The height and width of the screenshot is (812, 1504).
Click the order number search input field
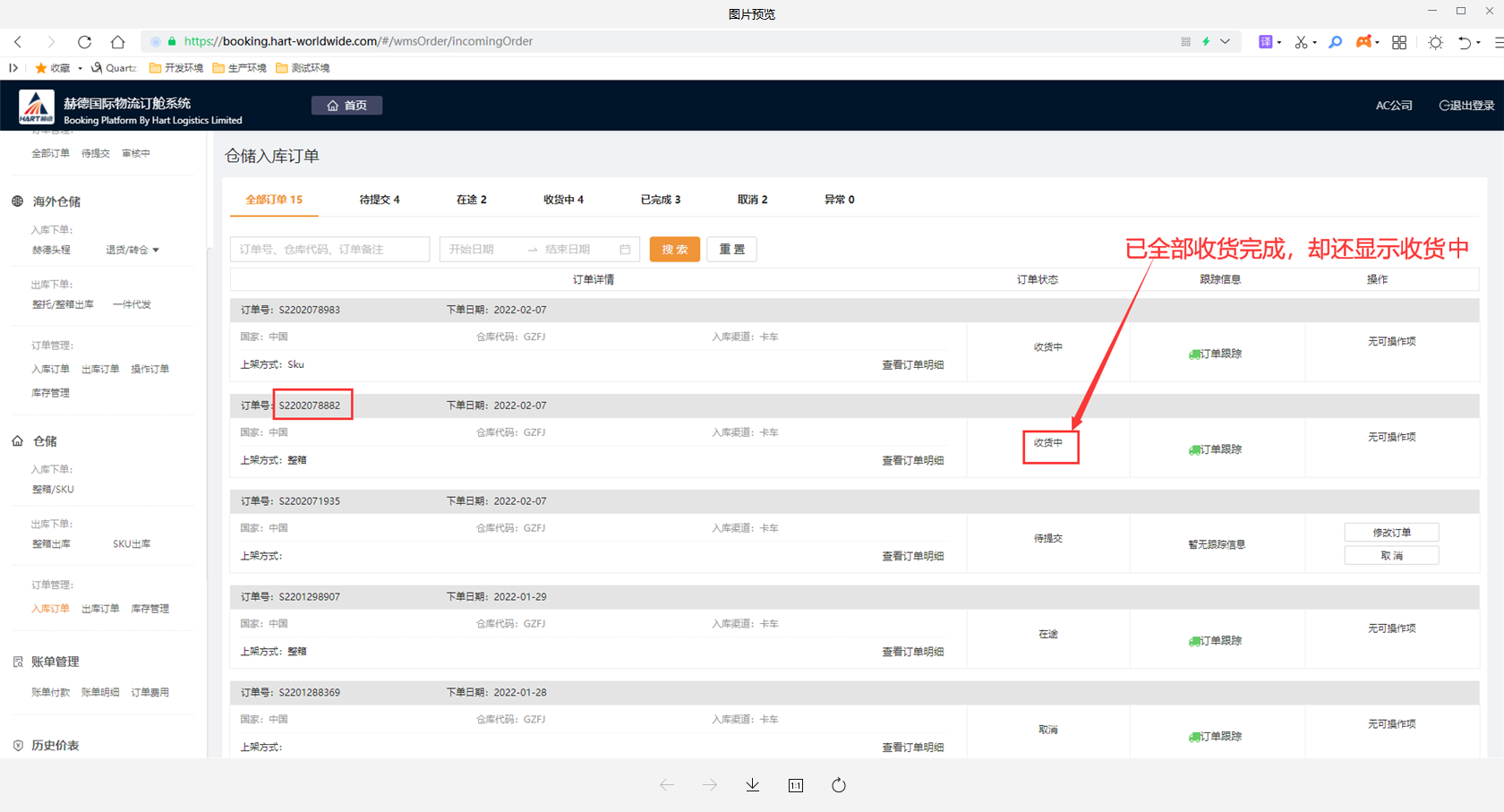tap(329, 250)
